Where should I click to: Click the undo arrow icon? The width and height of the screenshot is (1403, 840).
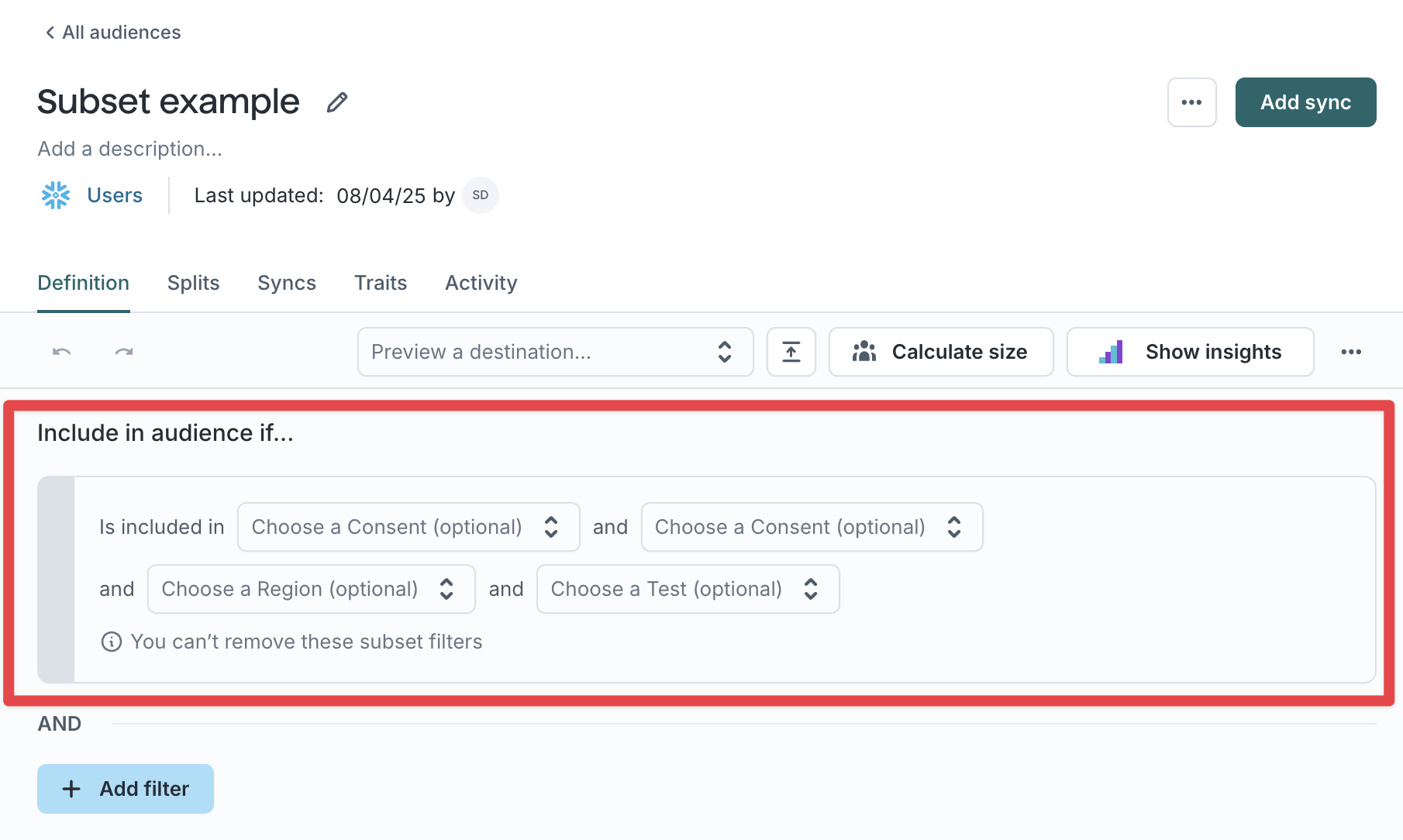pyautogui.click(x=62, y=352)
